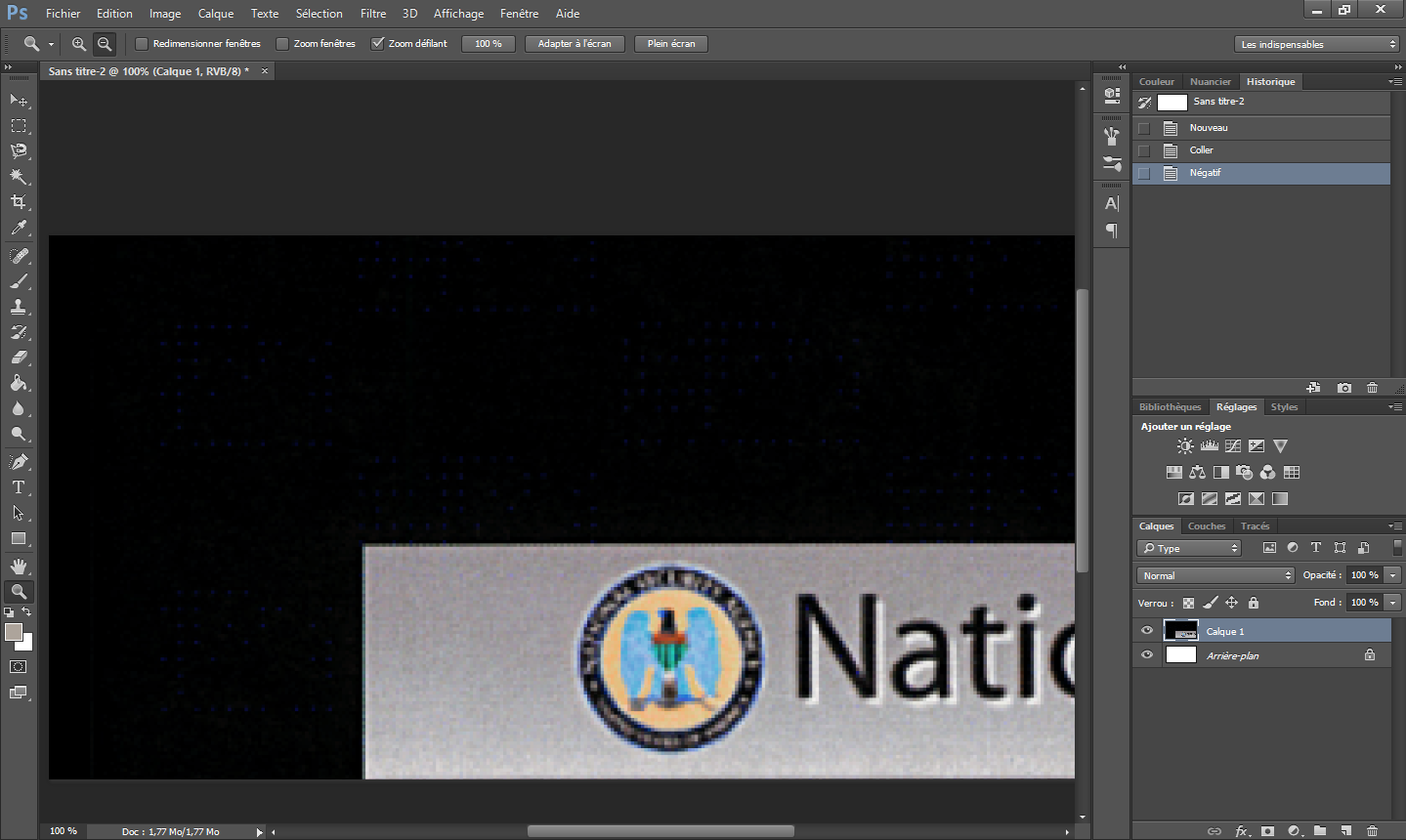Select the Eraser tool

coord(19,357)
